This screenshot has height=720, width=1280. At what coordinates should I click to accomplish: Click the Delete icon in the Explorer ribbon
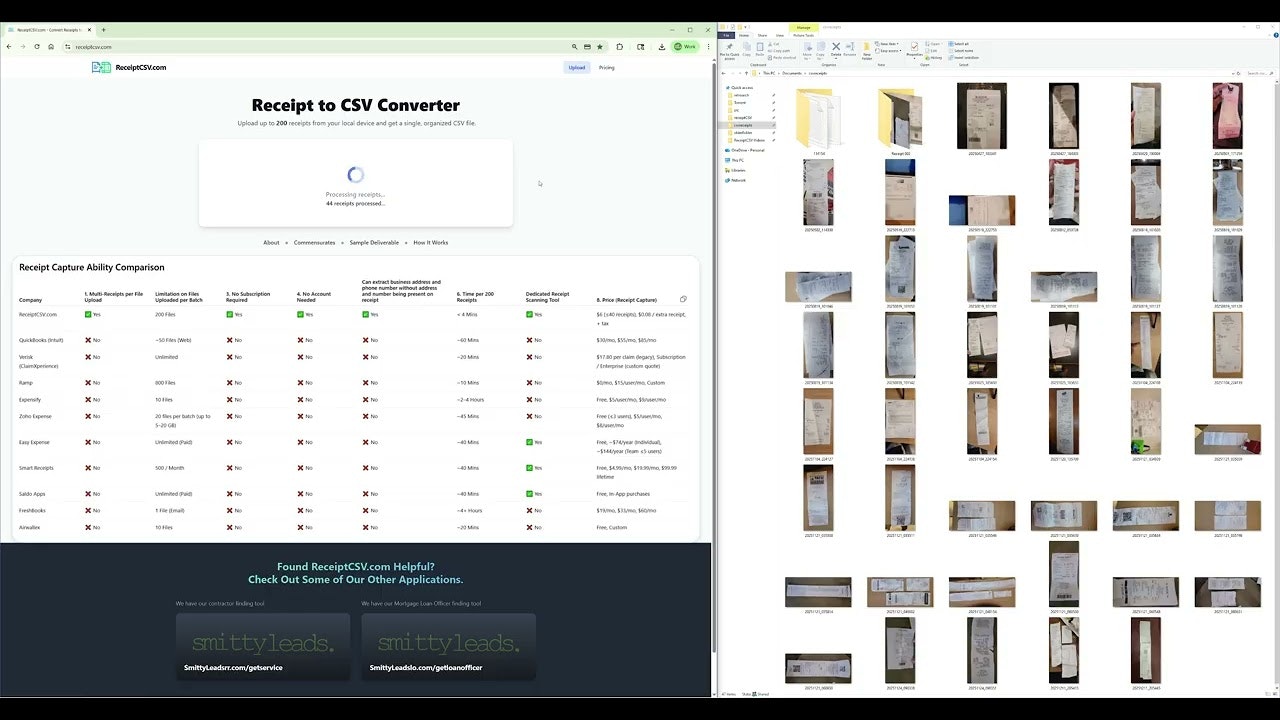pyautogui.click(x=836, y=48)
